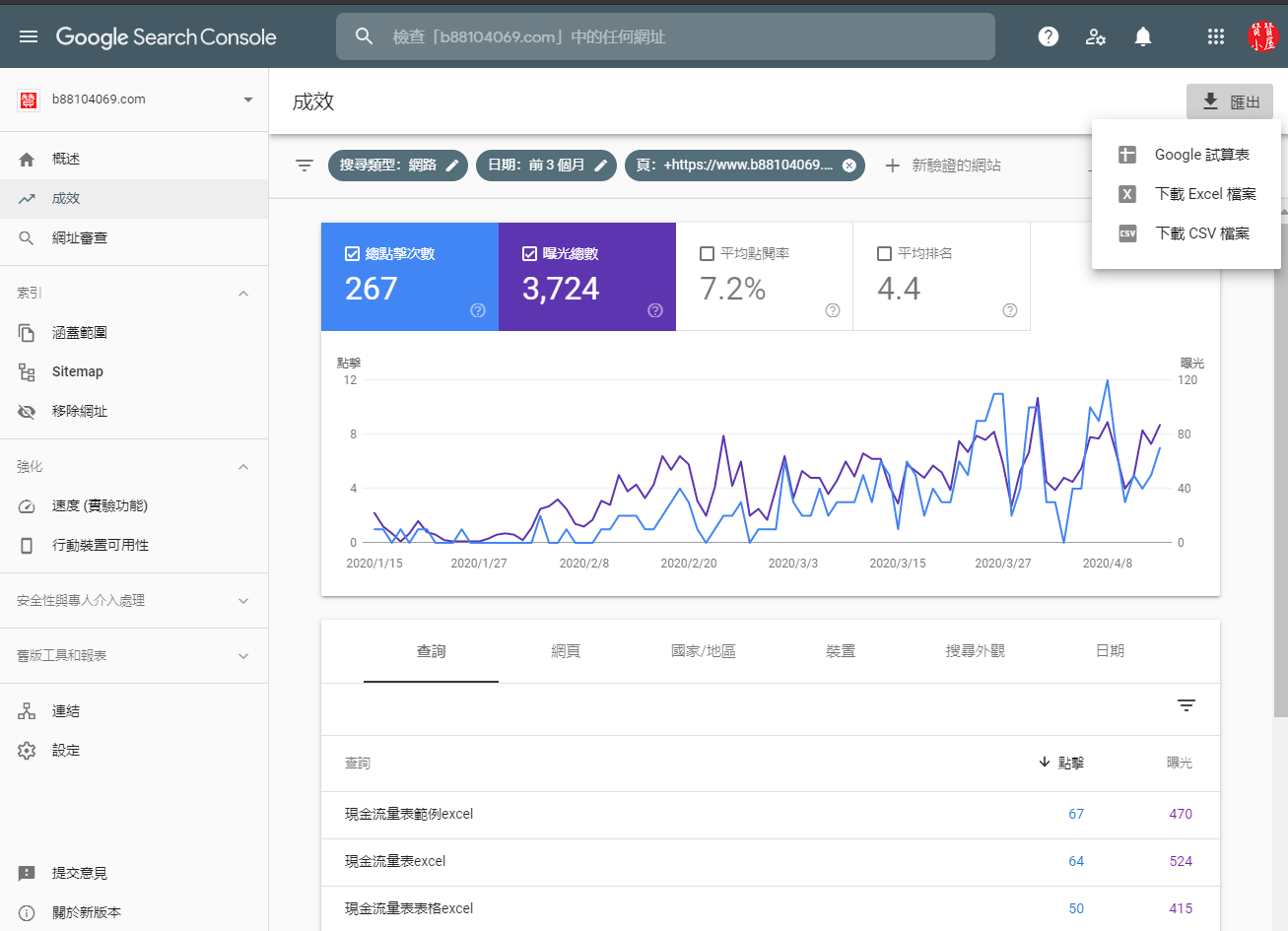1288x931 pixels.
Task: Go to 概述 overview in sidebar
Action: [134, 159]
